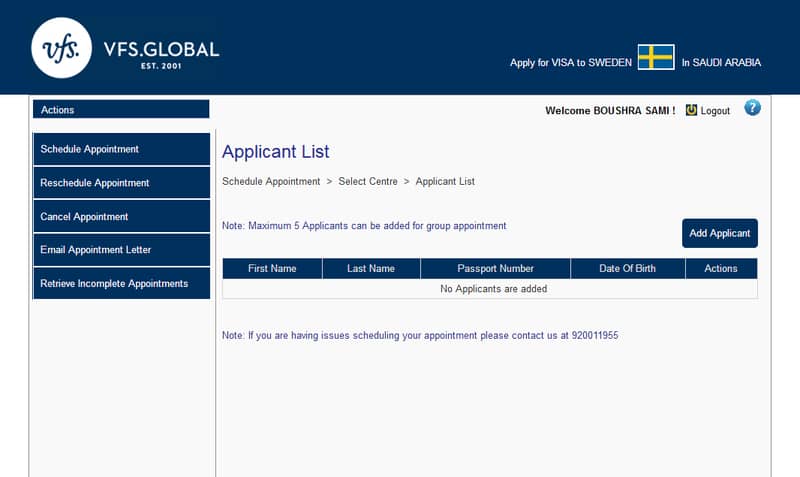Select Cancel Appointment in the sidebar
This screenshot has height=477, width=800.
(x=121, y=216)
